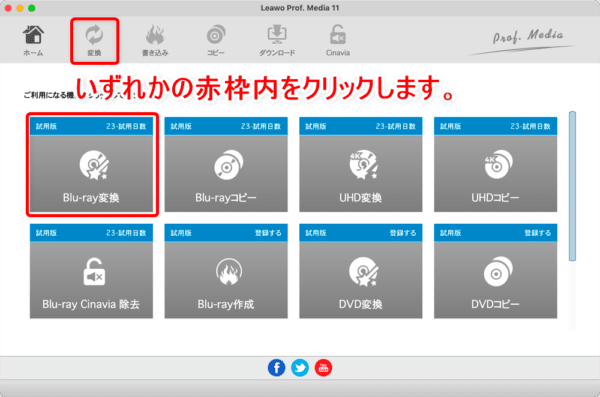Launch the DVD変換 module tile
Viewport: 600px width, 397px height.
coord(361,271)
